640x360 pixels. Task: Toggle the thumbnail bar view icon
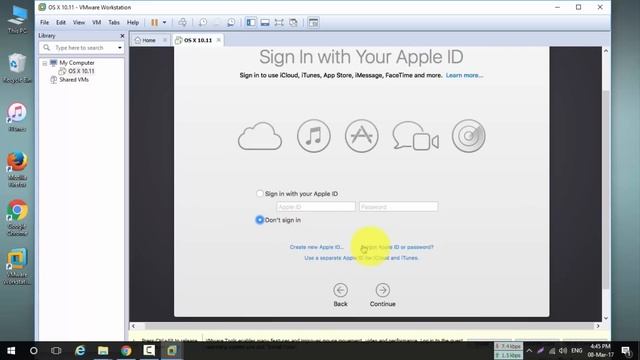[265, 22]
